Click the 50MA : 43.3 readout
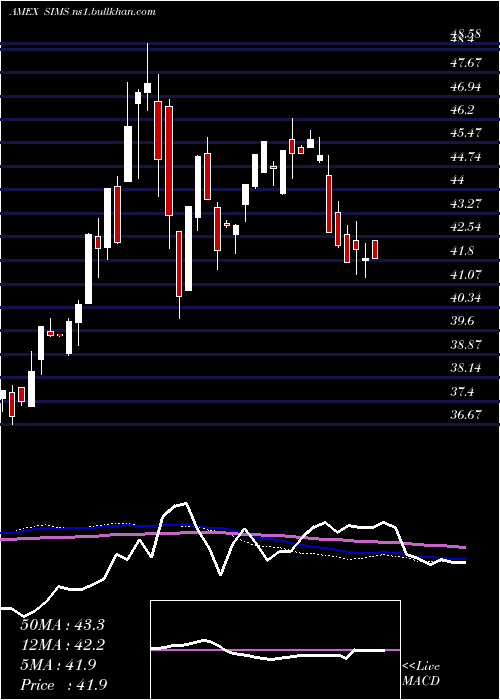 [x=62, y=625]
